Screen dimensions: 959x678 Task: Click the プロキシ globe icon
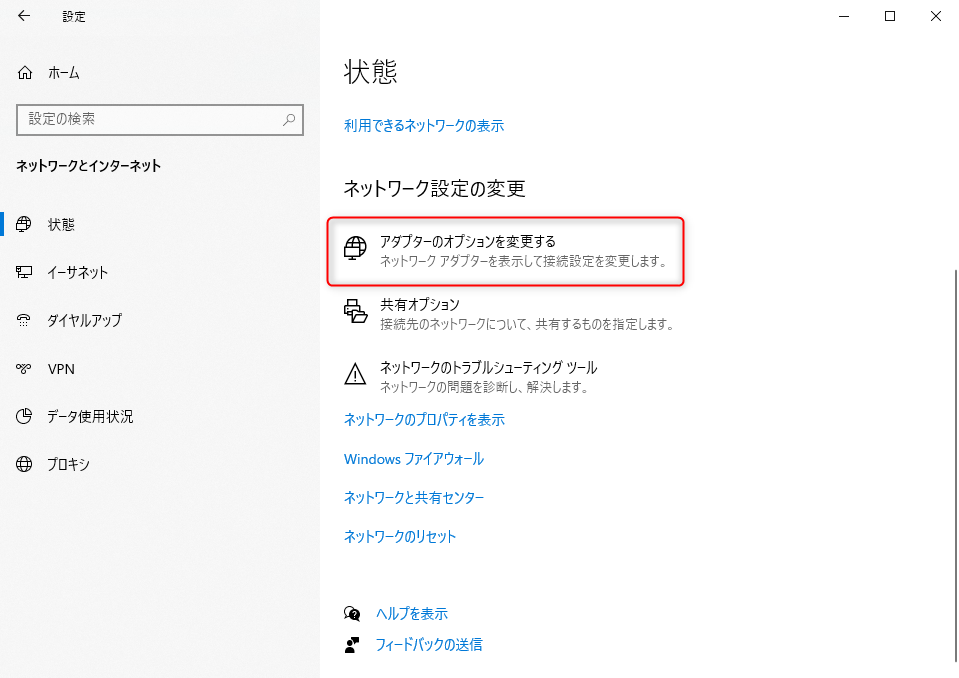coord(24,464)
